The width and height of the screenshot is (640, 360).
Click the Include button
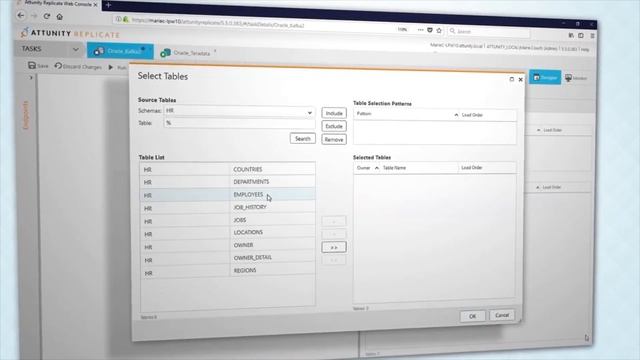pyautogui.click(x=334, y=113)
